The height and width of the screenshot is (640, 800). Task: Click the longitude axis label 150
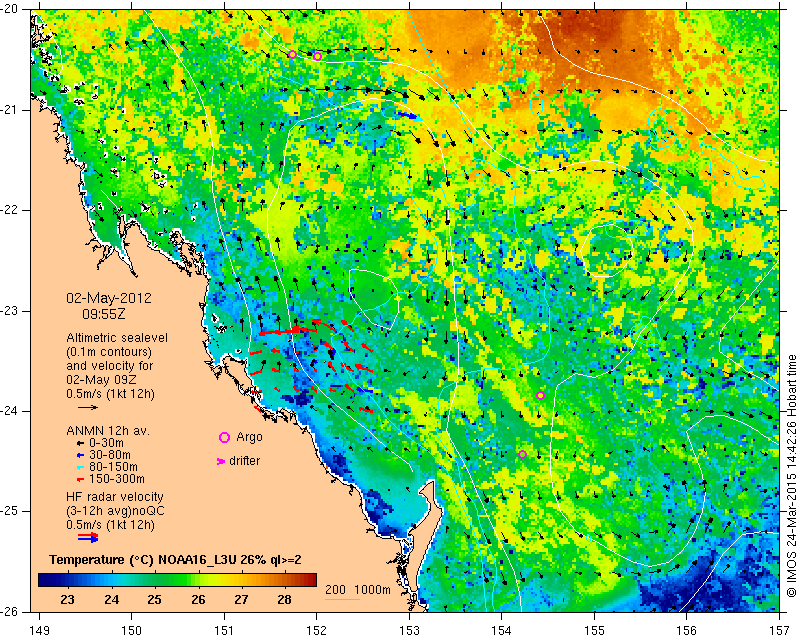point(132,631)
